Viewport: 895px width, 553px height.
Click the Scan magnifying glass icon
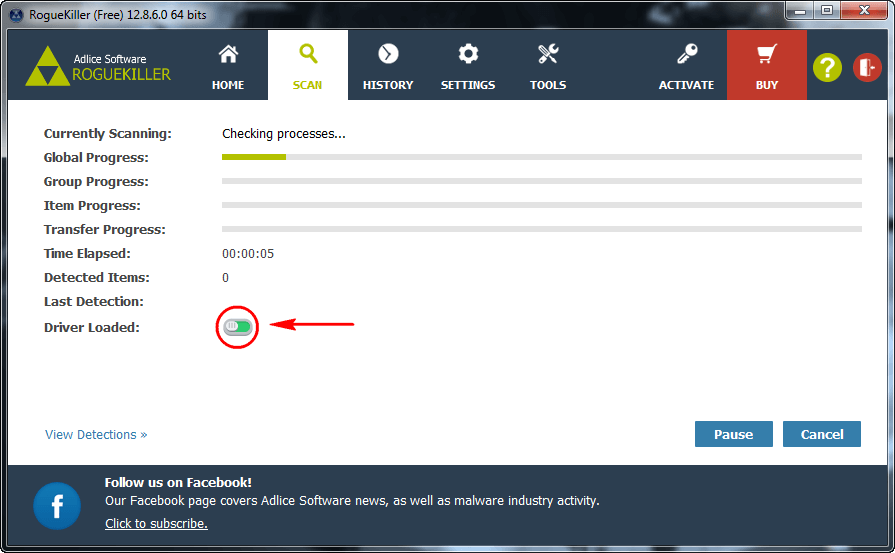308,54
